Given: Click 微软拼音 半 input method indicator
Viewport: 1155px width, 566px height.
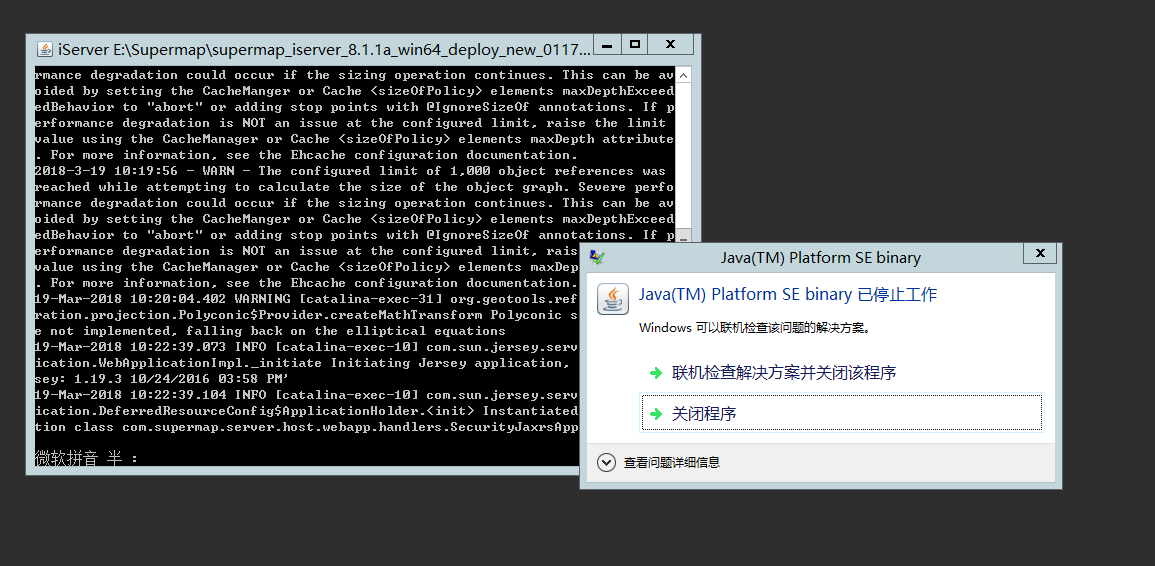Looking at the screenshot, I should point(86,458).
